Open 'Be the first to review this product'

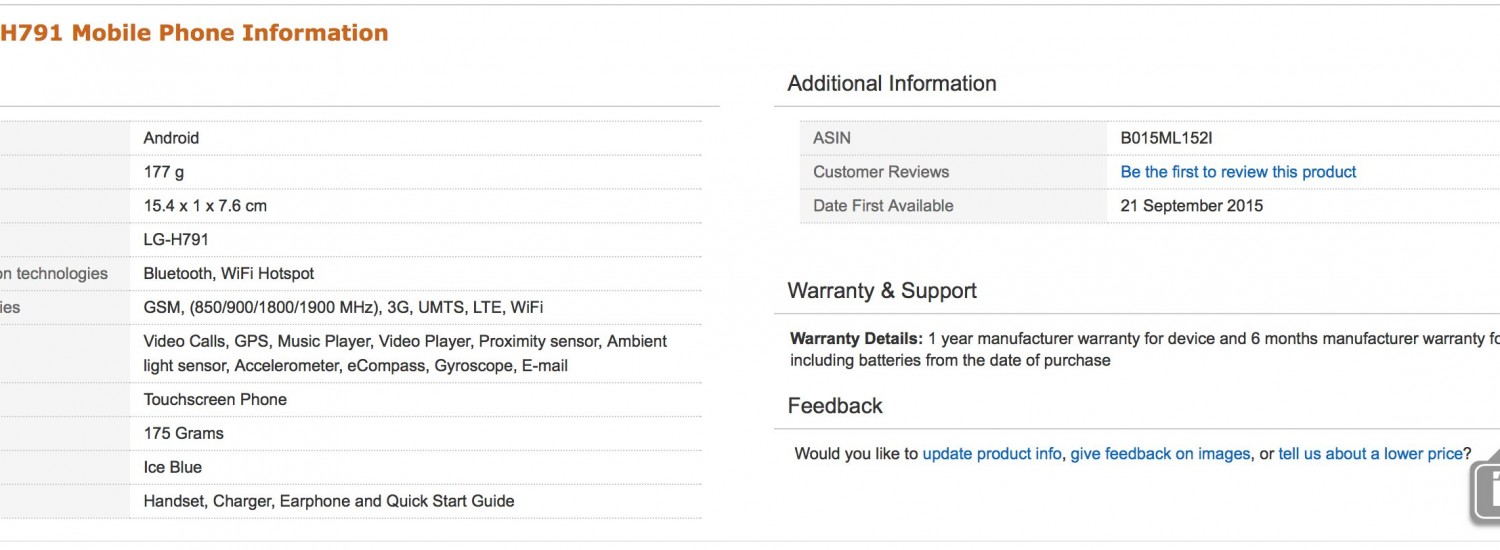pos(1238,172)
